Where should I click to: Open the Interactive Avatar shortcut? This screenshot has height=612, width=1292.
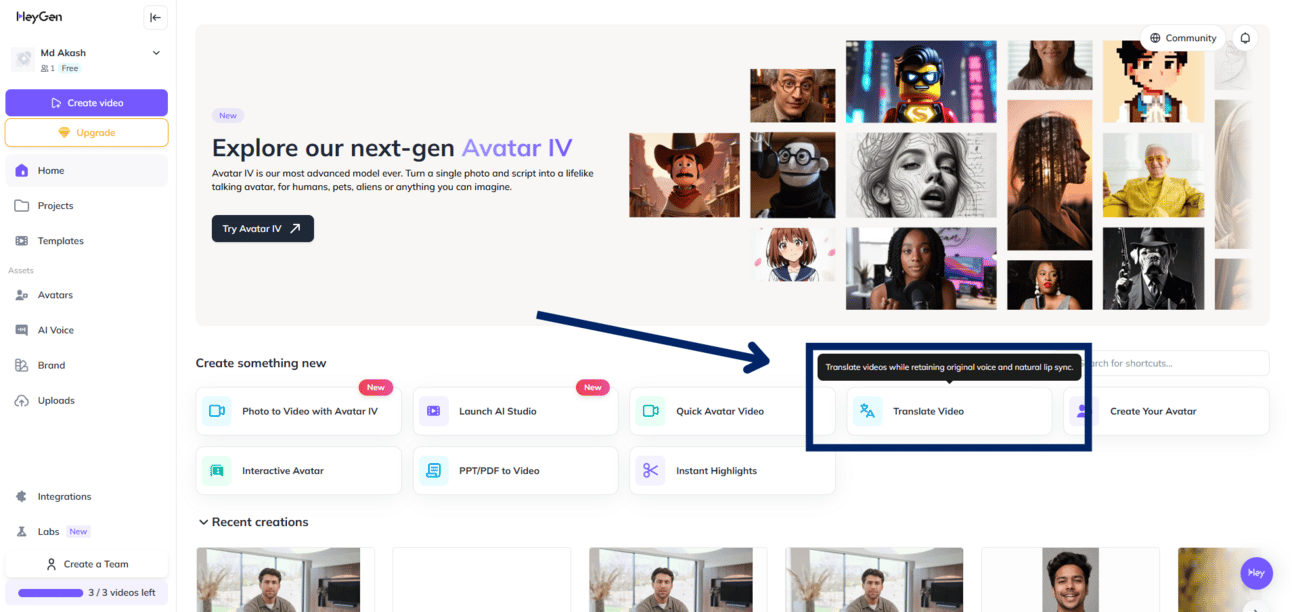[298, 470]
